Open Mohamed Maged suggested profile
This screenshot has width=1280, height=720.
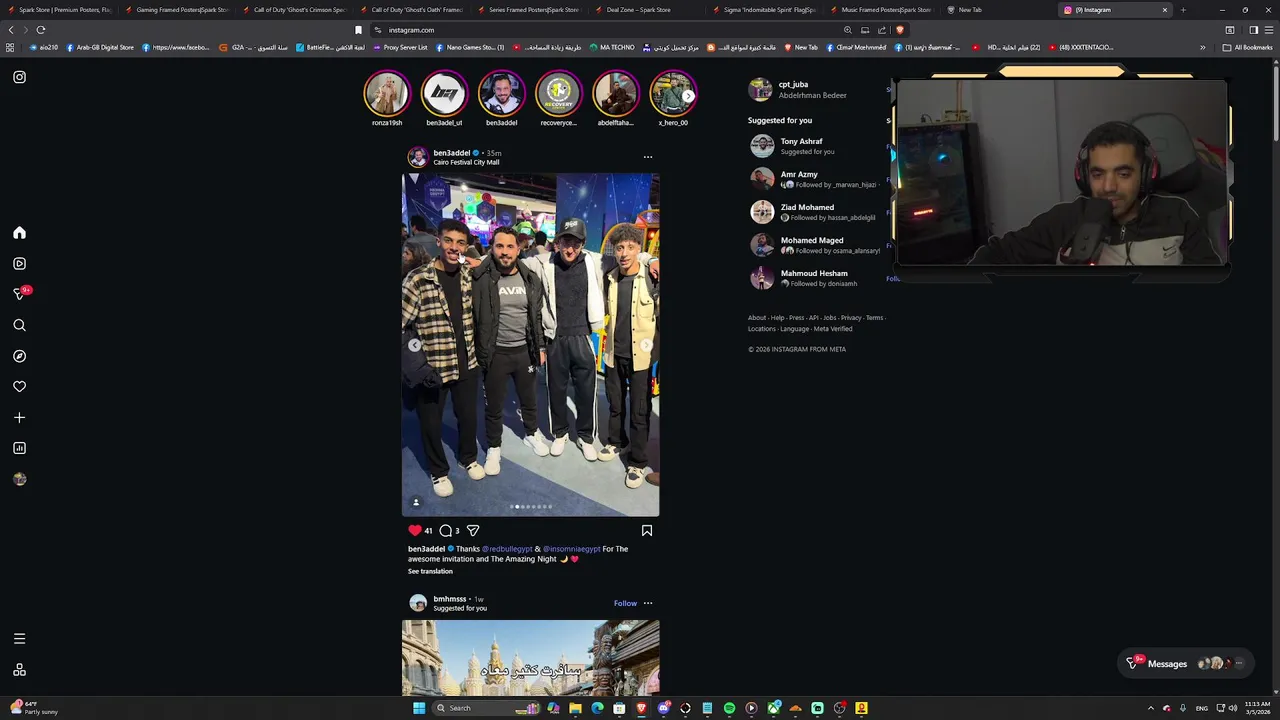[x=812, y=240]
